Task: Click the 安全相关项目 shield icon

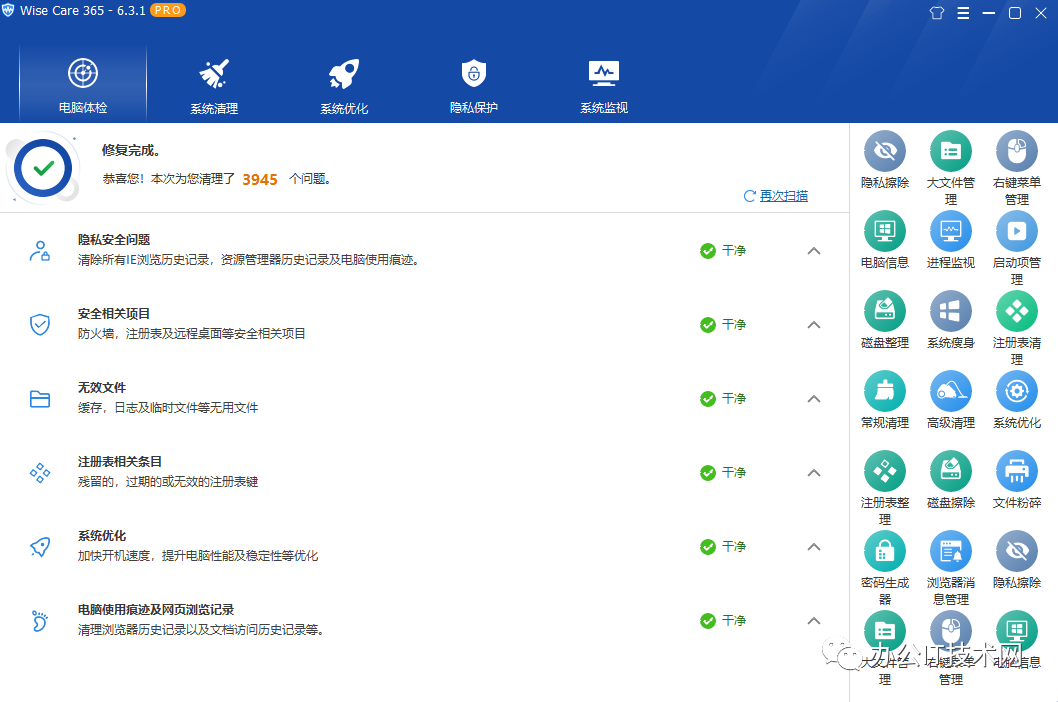Action: pyautogui.click(x=40, y=325)
